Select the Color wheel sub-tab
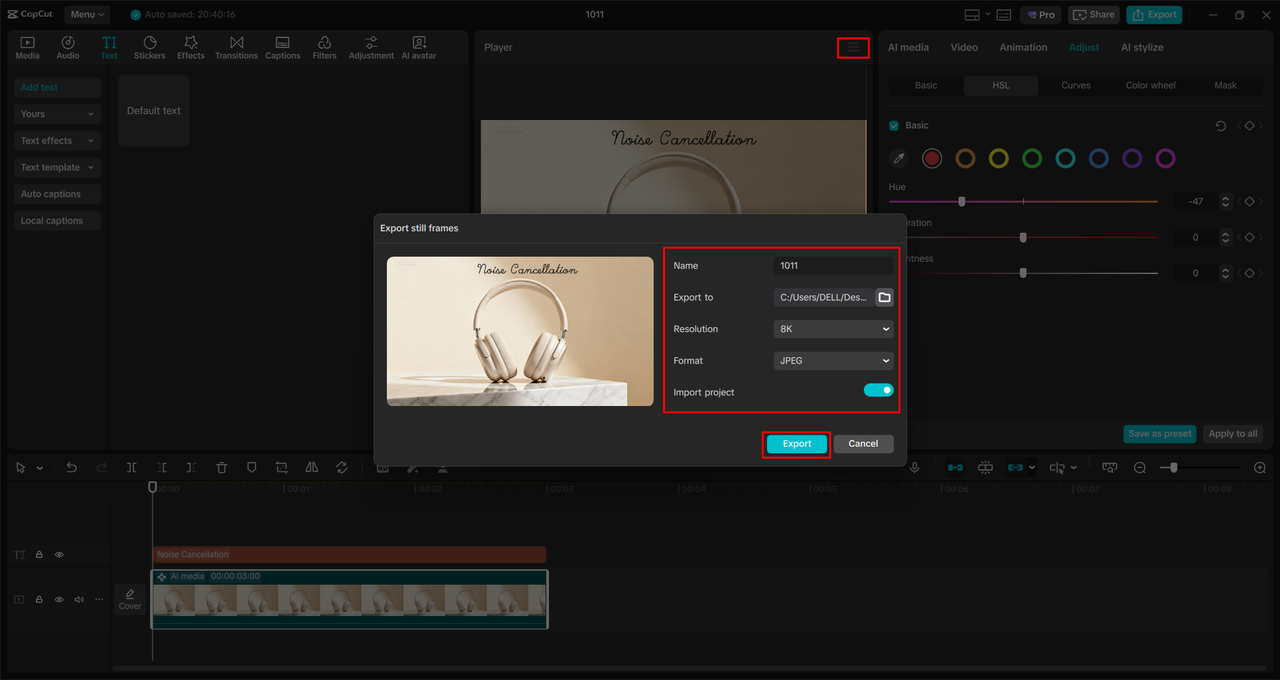This screenshot has height=680, width=1280. point(1151,85)
